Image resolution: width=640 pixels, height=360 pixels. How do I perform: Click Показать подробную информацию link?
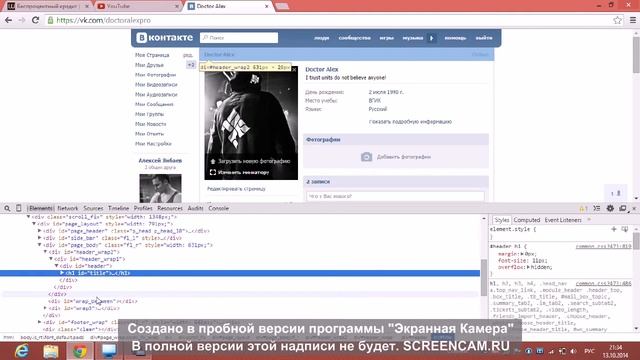410,122
